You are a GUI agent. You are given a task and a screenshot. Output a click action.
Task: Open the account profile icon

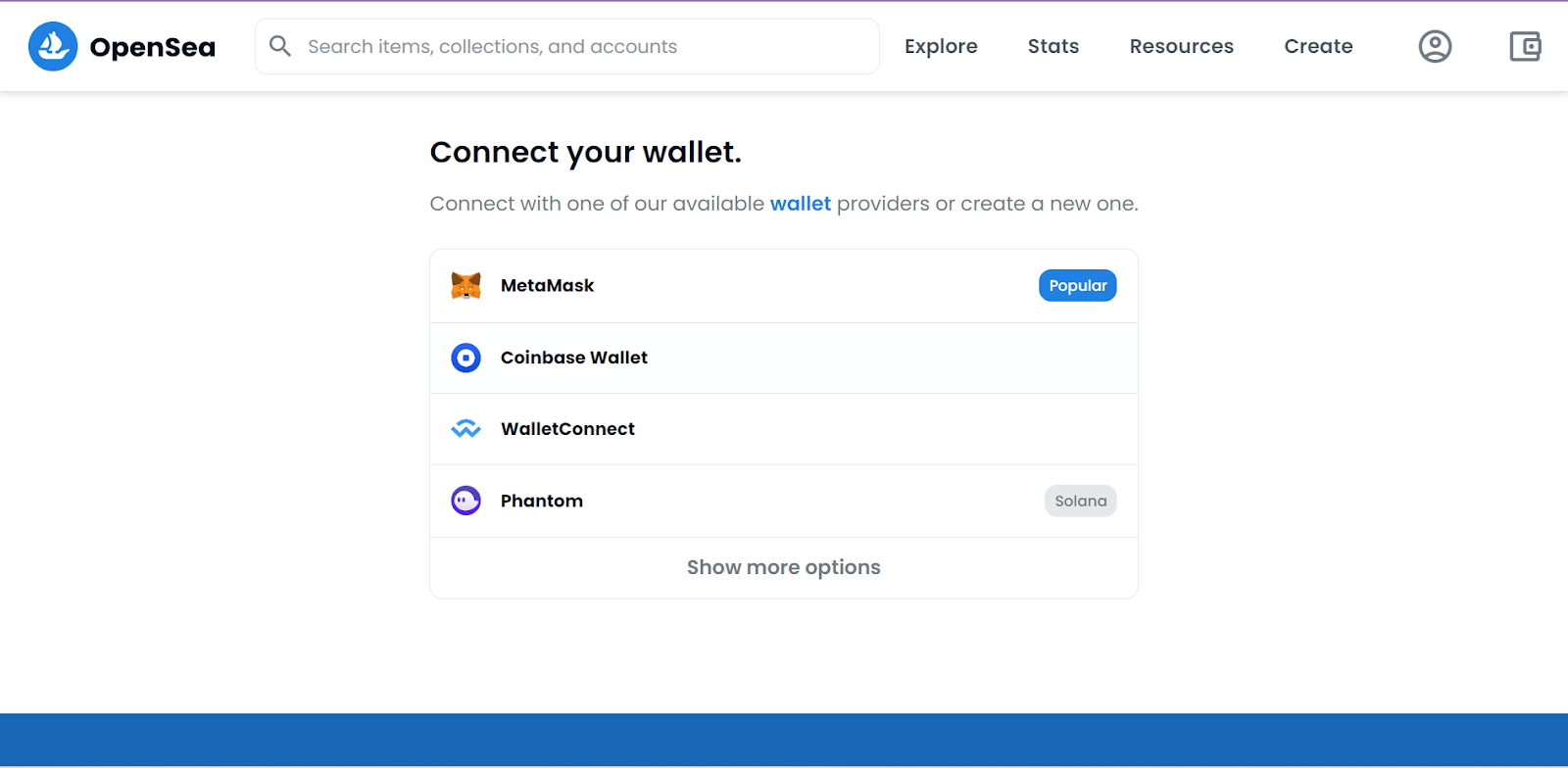tap(1435, 46)
